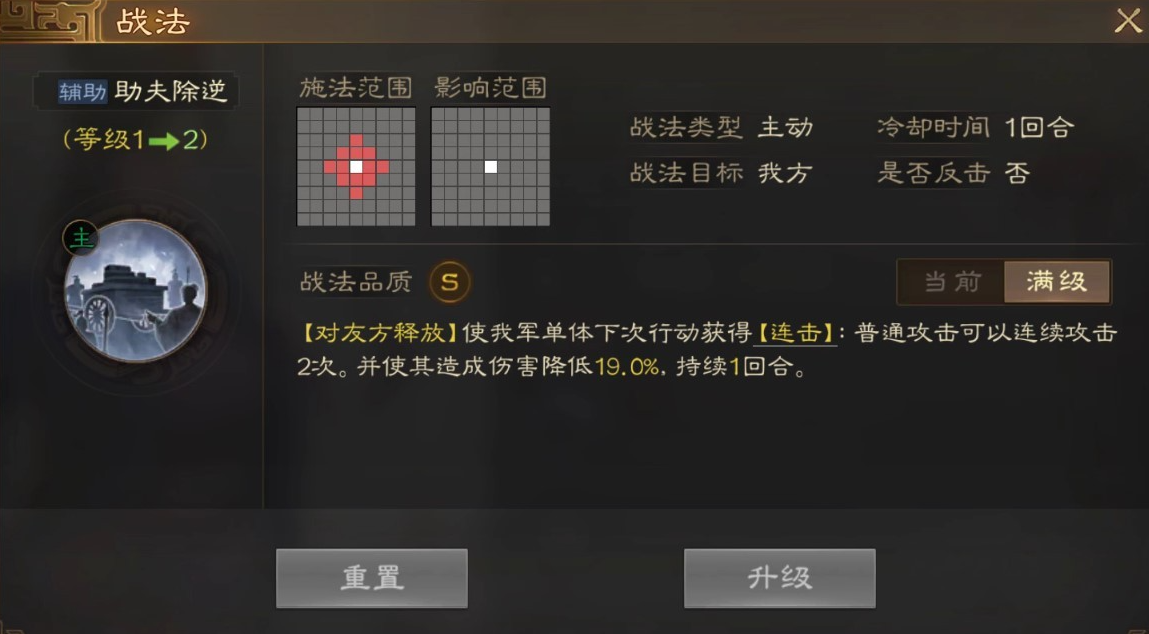Click white center cell in 施法范围 grid
The width and height of the screenshot is (1149, 634).
pyautogui.click(x=356, y=166)
